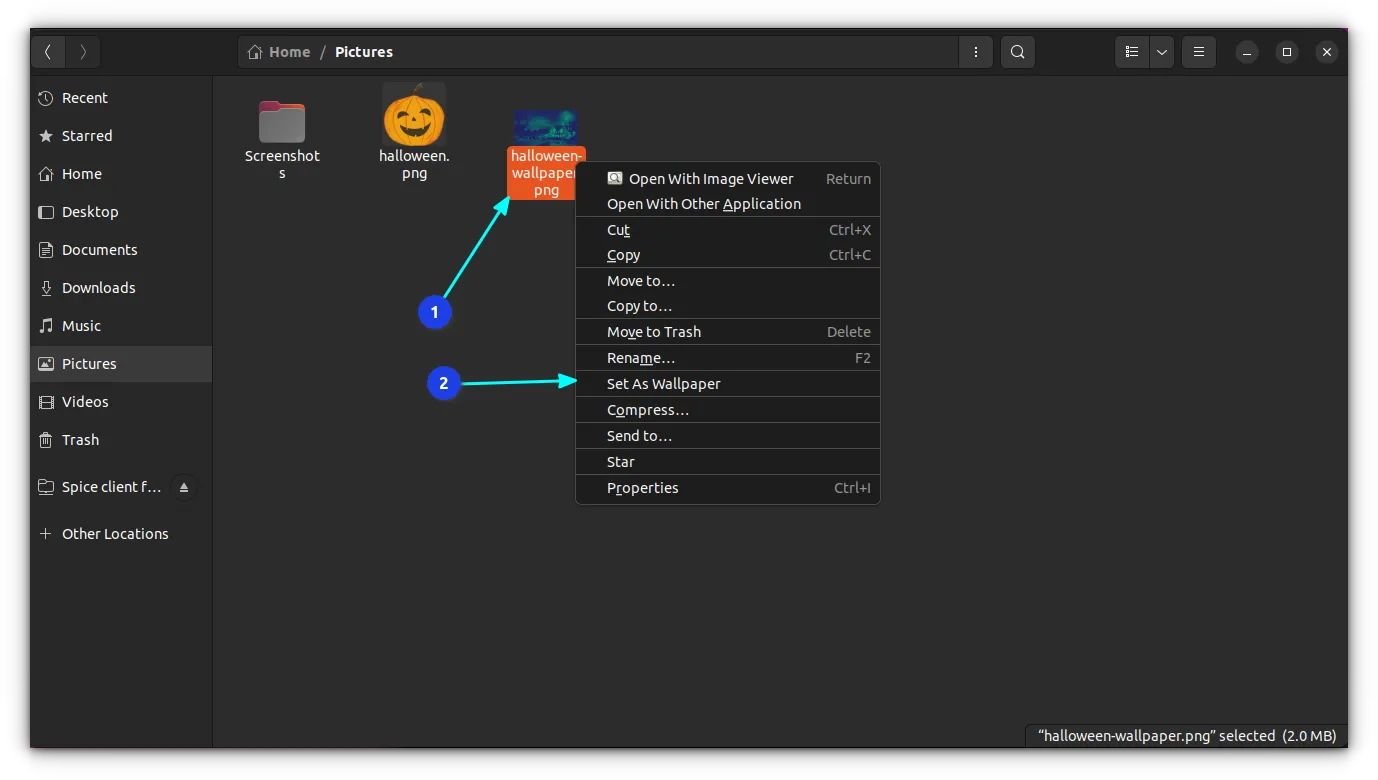Open Trash in the sidebar
The height and width of the screenshot is (780, 1378).
(x=80, y=440)
